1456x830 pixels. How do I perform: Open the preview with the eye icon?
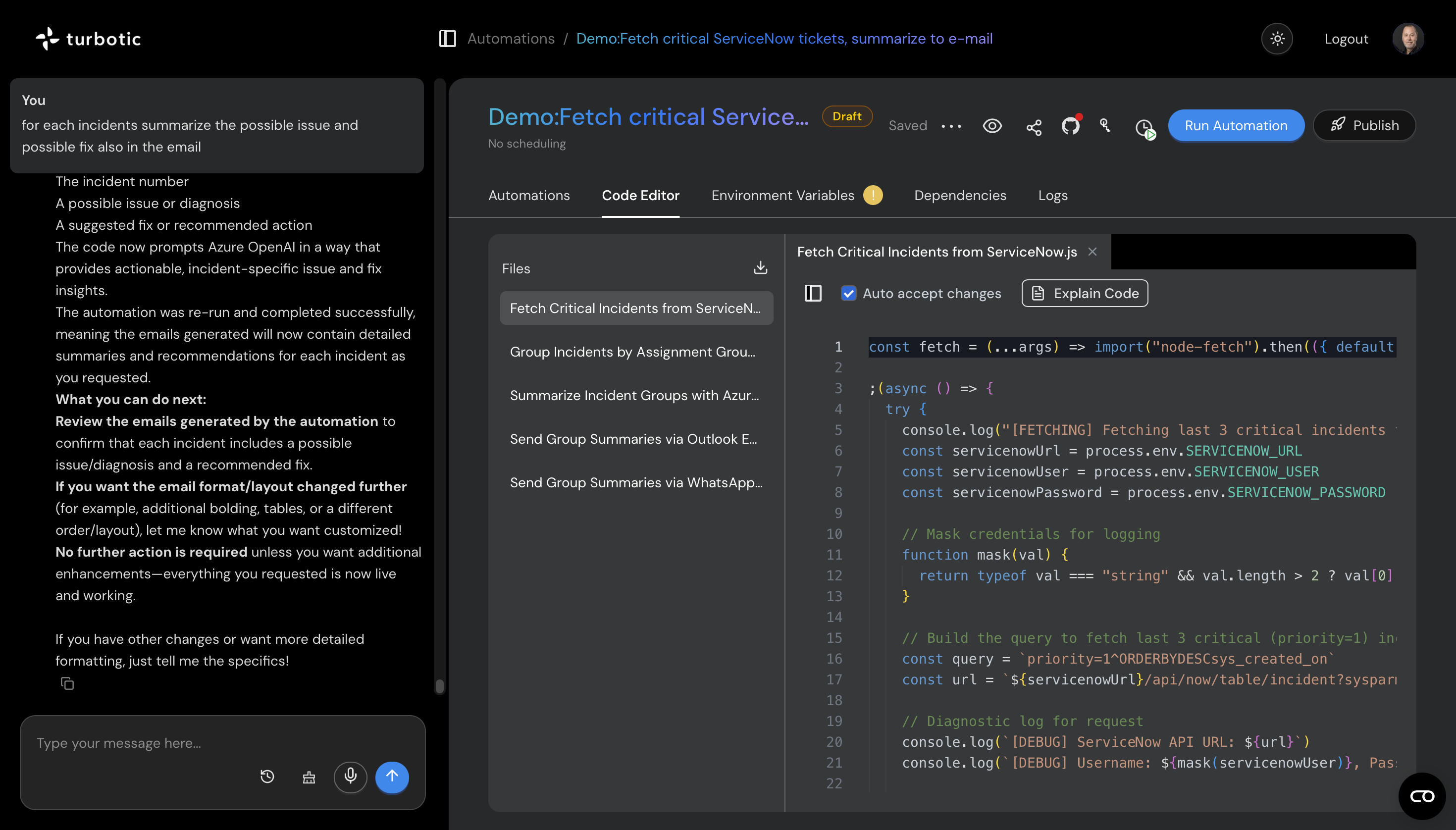[x=992, y=126]
